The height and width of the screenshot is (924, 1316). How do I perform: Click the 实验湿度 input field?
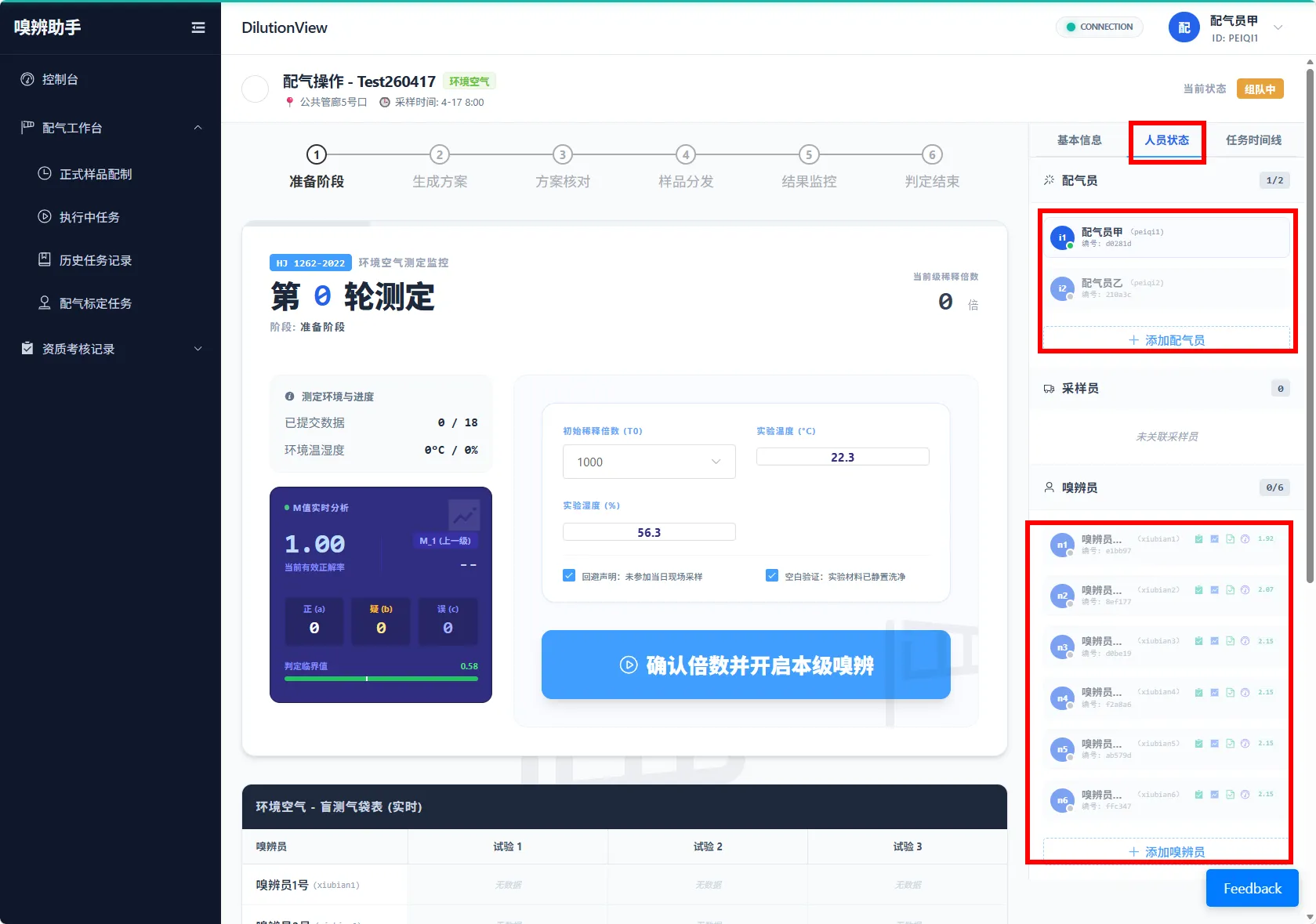click(x=649, y=532)
